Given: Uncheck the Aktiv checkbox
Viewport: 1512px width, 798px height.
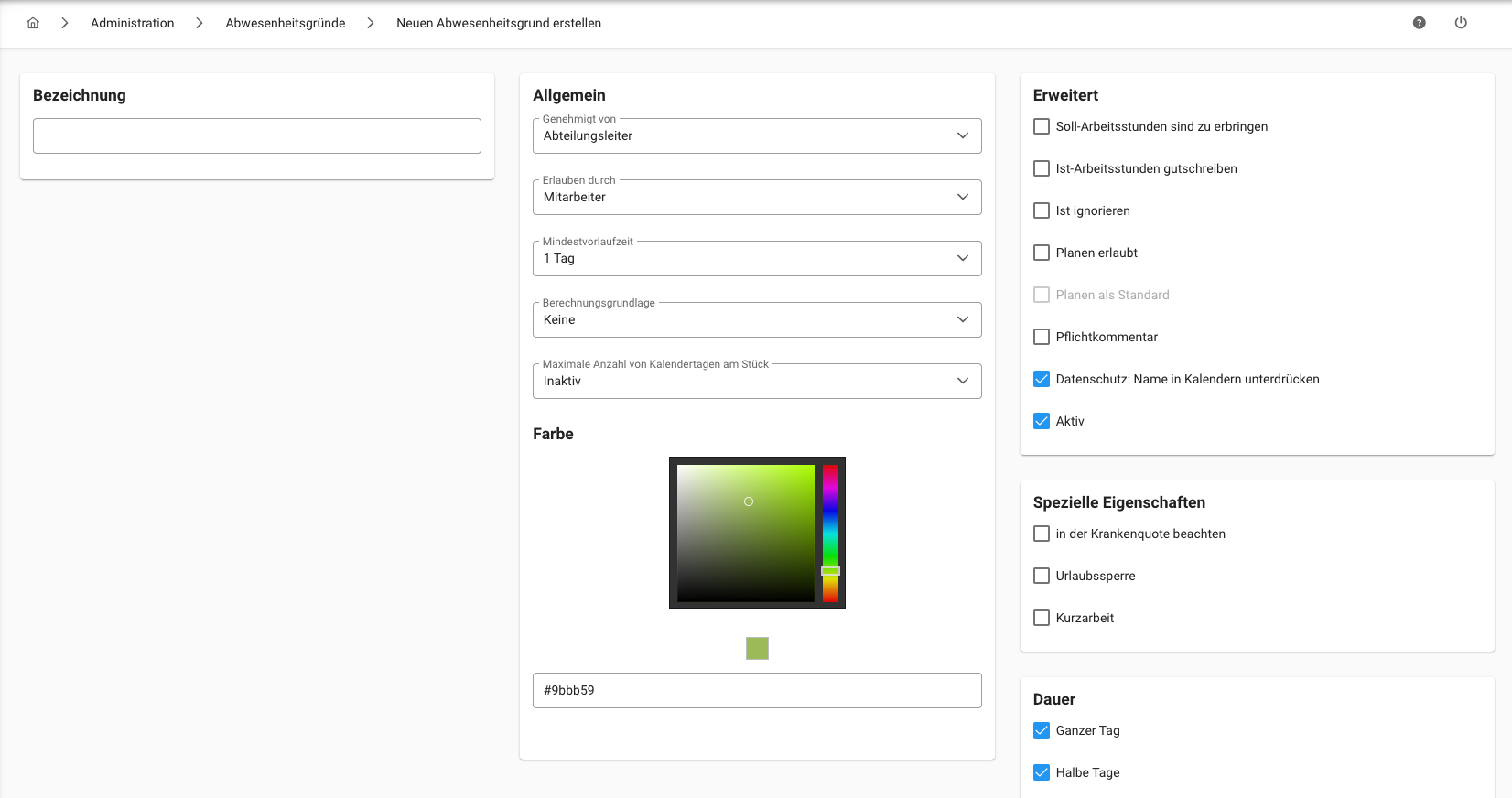Looking at the screenshot, I should pyautogui.click(x=1042, y=421).
